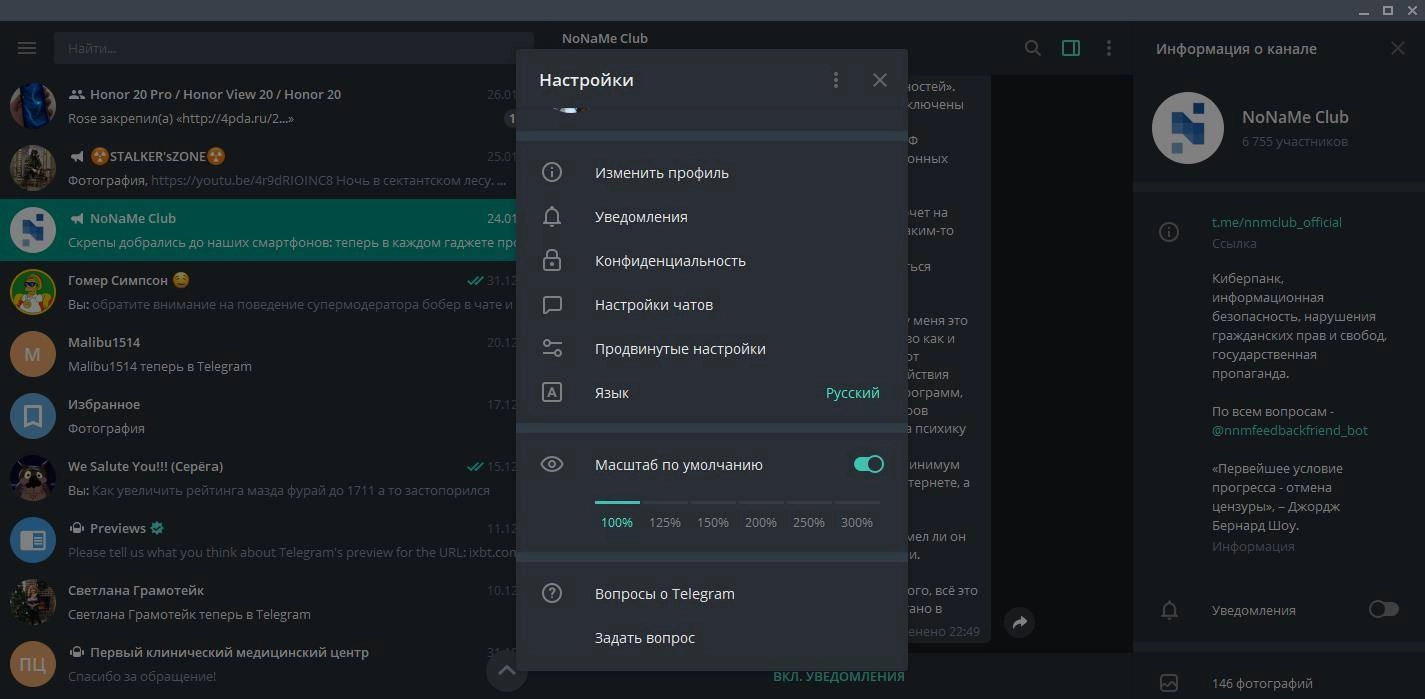Open Уведомления settings item
The width and height of the screenshot is (1425, 699).
click(x=712, y=217)
